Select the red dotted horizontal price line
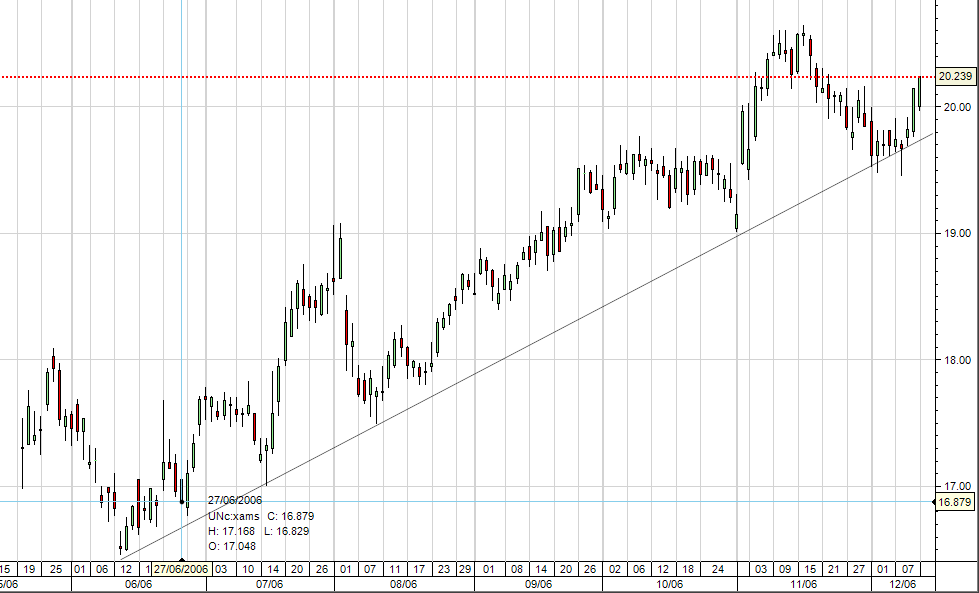Image resolution: width=979 pixels, height=593 pixels. pyautogui.click(x=468, y=77)
